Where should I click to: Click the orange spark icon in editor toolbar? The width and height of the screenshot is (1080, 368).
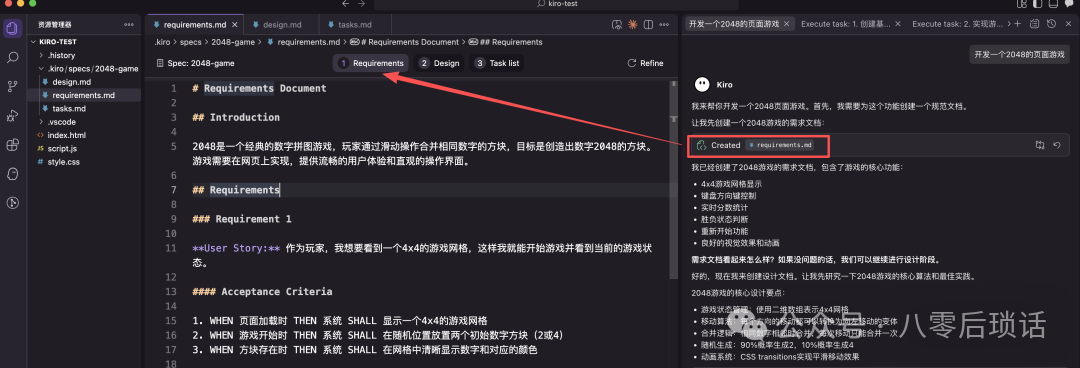point(632,25)
